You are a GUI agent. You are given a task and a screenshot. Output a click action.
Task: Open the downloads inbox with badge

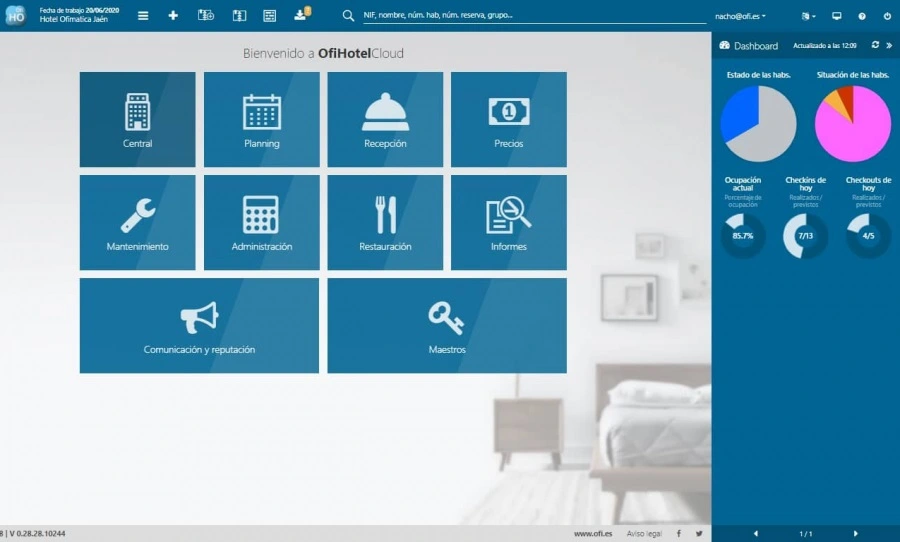(302, 14)
